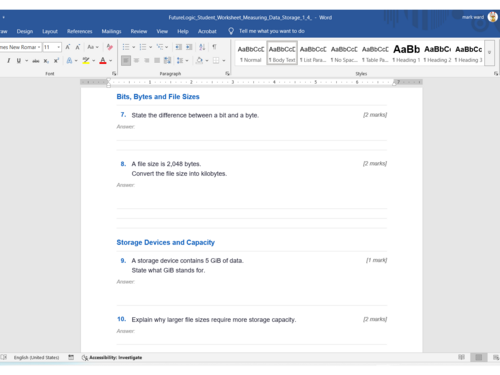Toggle Show/Hide paragraph marks
This screenshot has height=375, width=500.
214,47
